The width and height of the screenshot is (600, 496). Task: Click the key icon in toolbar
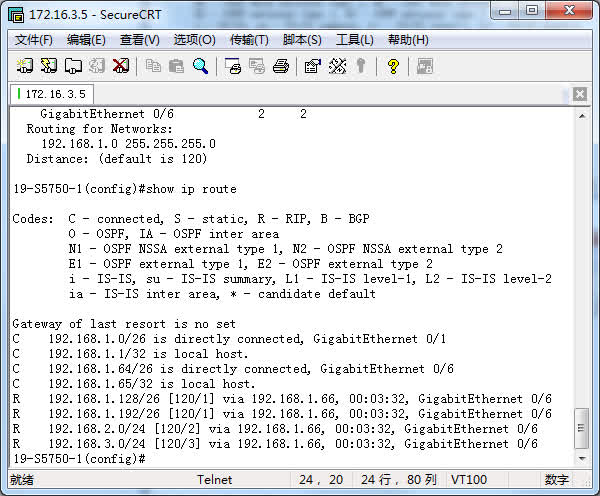coord(360,66)
